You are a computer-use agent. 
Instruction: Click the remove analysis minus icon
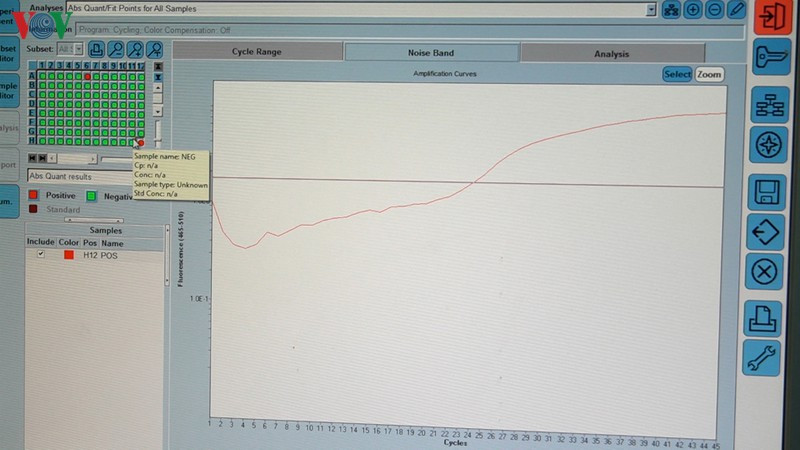pos(714,10)
